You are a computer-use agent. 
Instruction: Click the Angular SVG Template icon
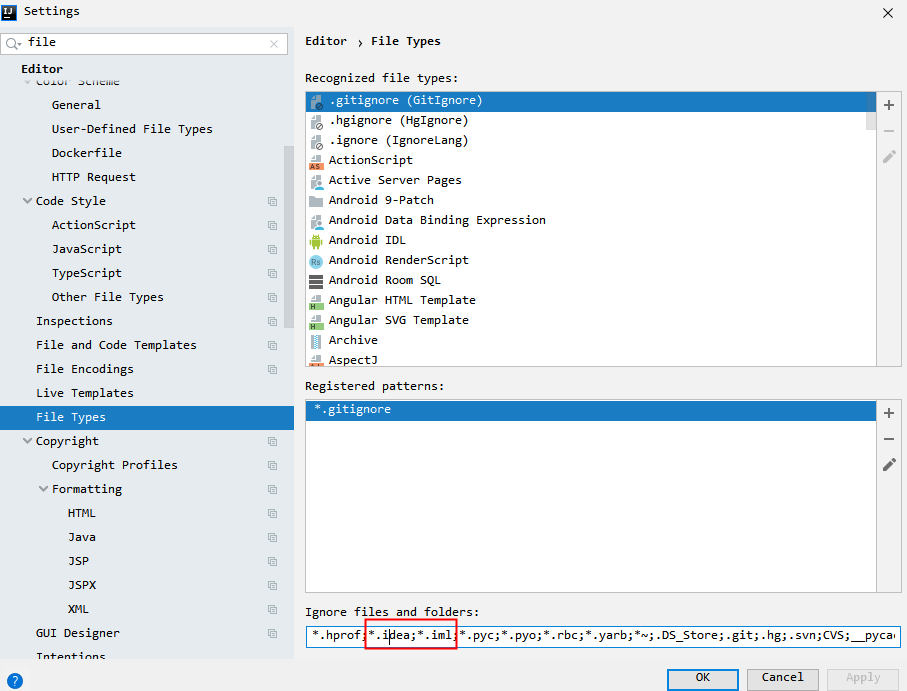(x=316, y=322)
